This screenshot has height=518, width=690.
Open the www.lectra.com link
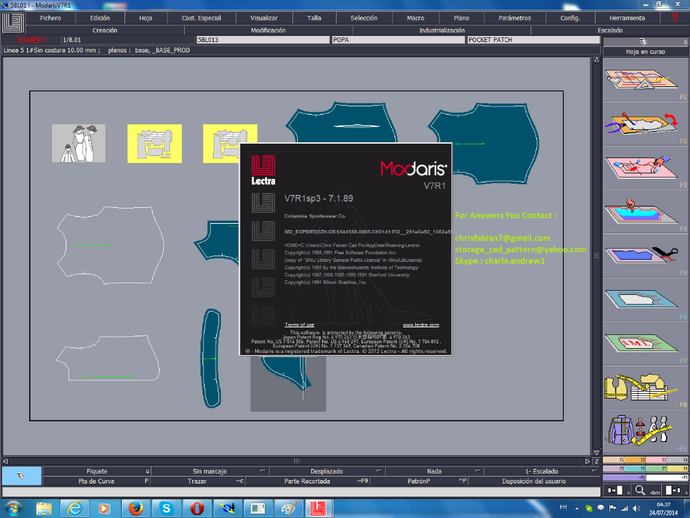click(421, 325)
